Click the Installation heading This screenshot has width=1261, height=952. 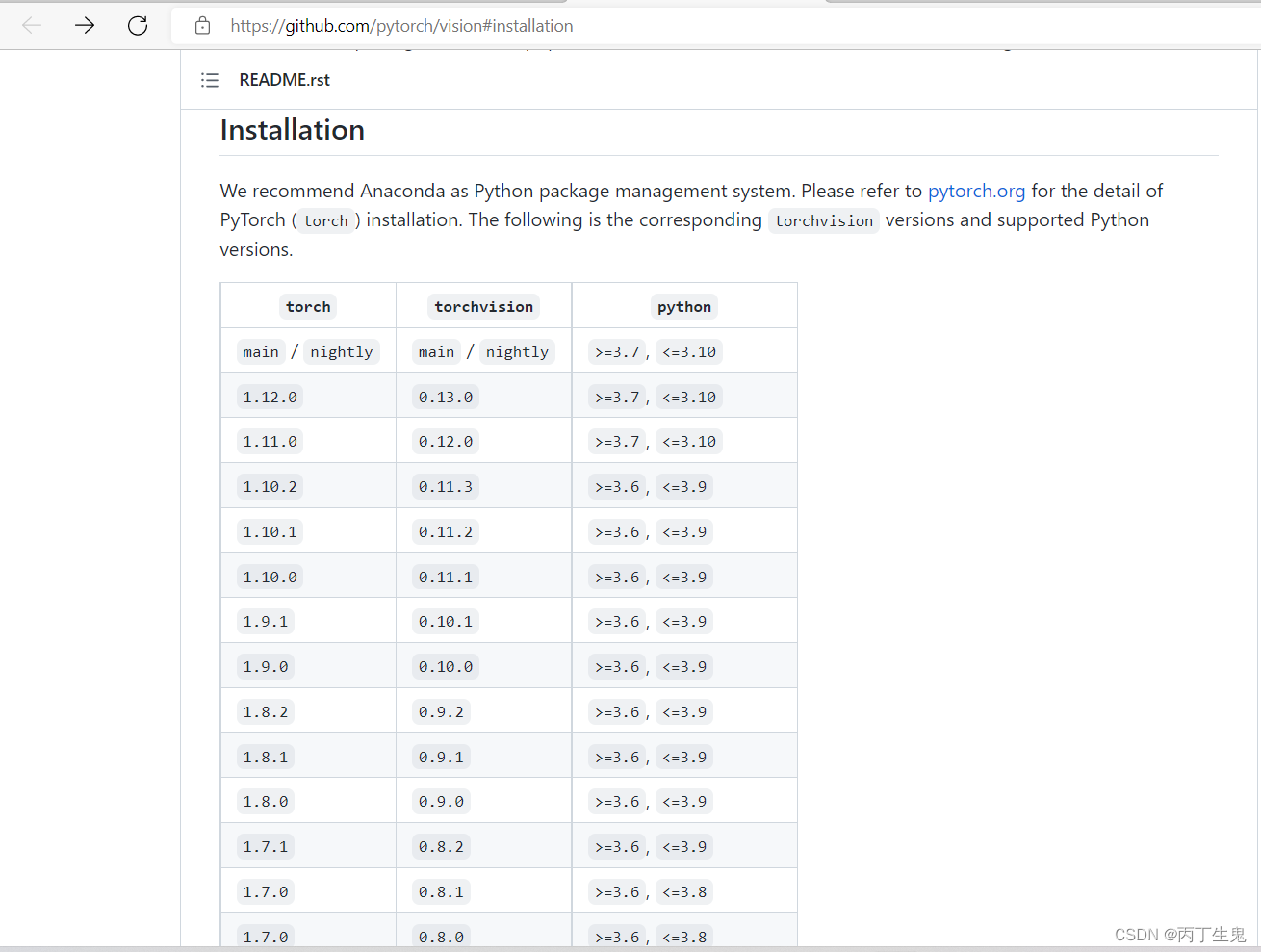pyautogui.click(x=292, y=130)
